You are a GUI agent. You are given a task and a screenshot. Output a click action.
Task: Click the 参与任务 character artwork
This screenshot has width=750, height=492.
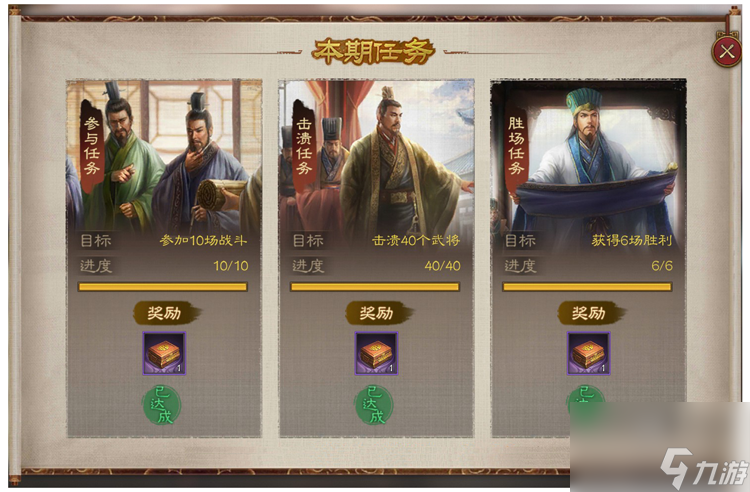point(164,155)
